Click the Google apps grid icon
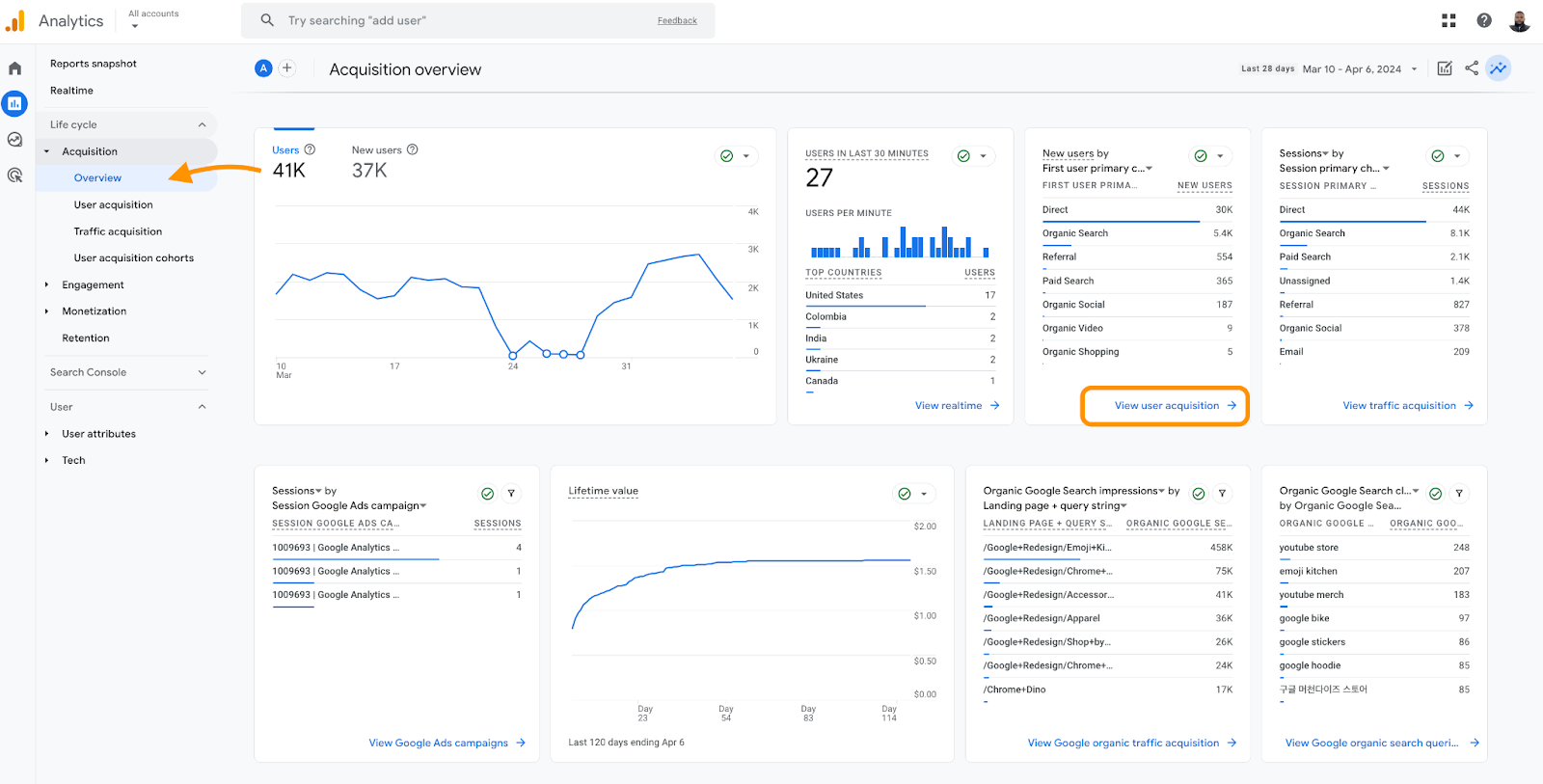The height and width of the screenshot is (784, 1543). pyautogui.click(x=1448, y=20)
